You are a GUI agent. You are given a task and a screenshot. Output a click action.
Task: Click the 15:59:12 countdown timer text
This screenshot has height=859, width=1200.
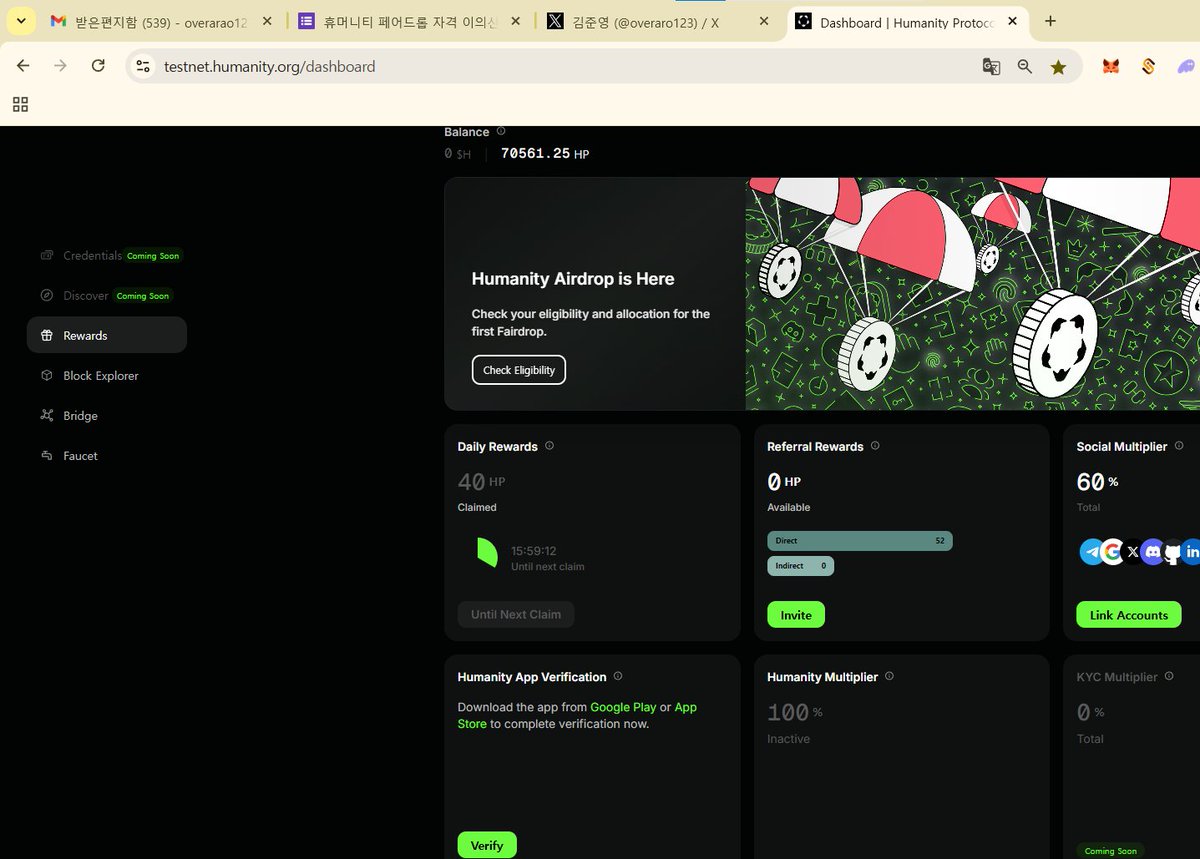(534, 551)
